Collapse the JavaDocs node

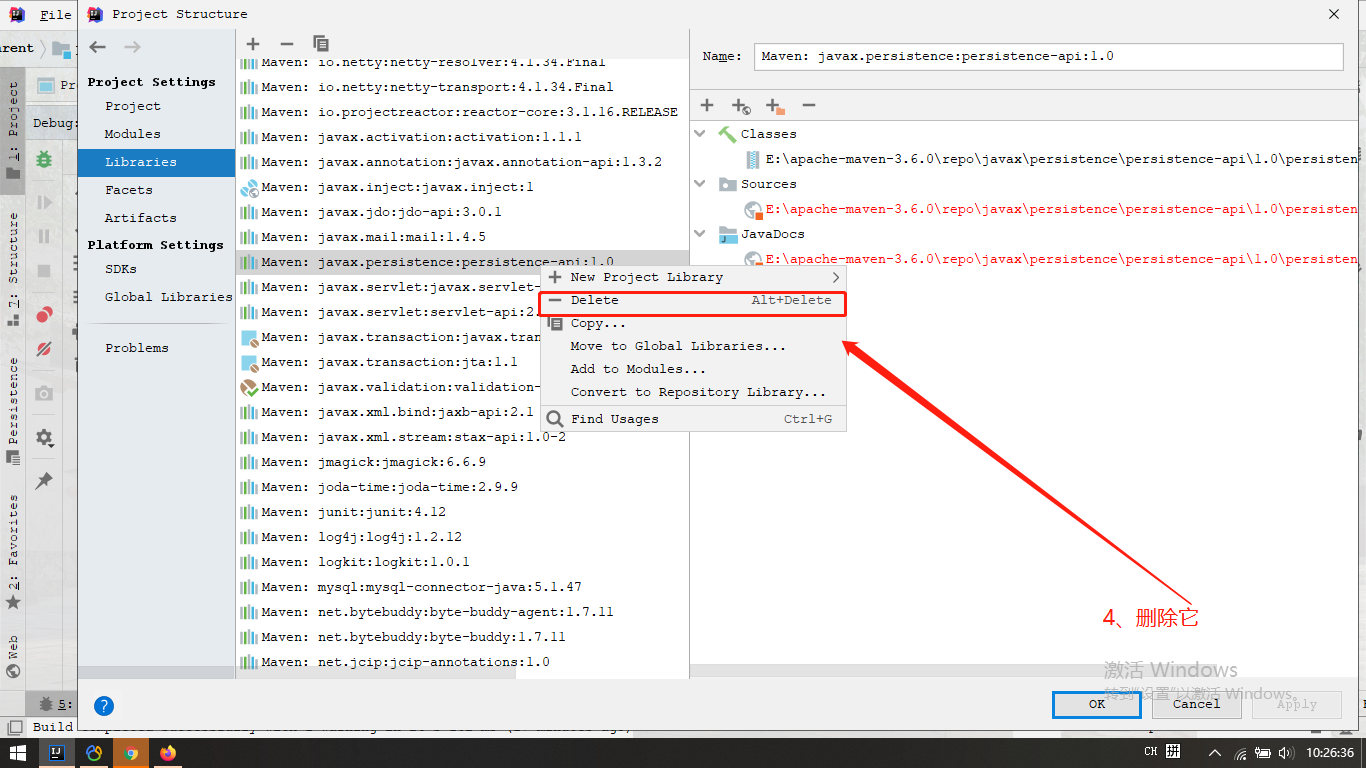click(x=701, y=234)
